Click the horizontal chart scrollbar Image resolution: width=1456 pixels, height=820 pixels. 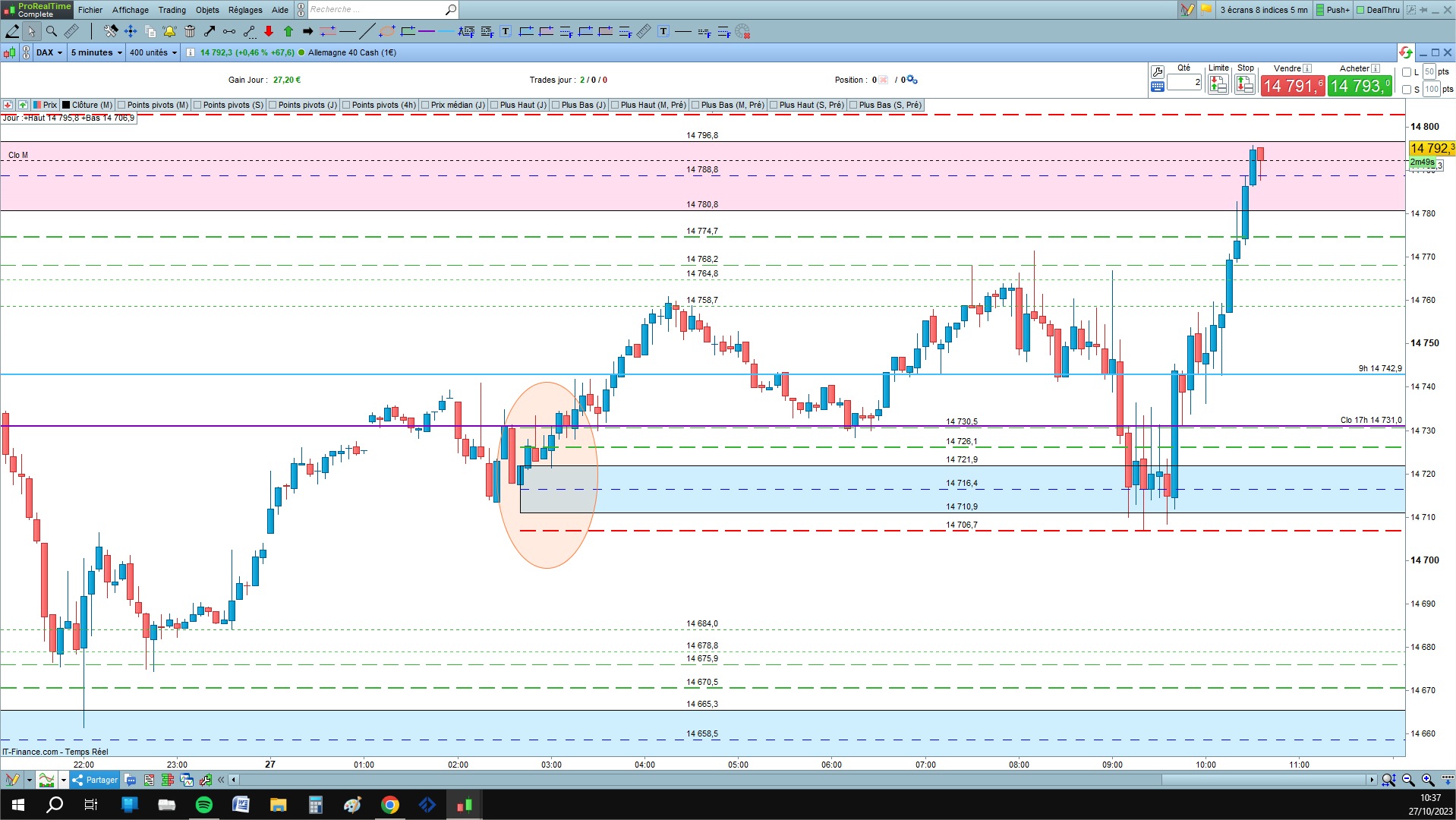pyautogui.click(x=803, y=780)
